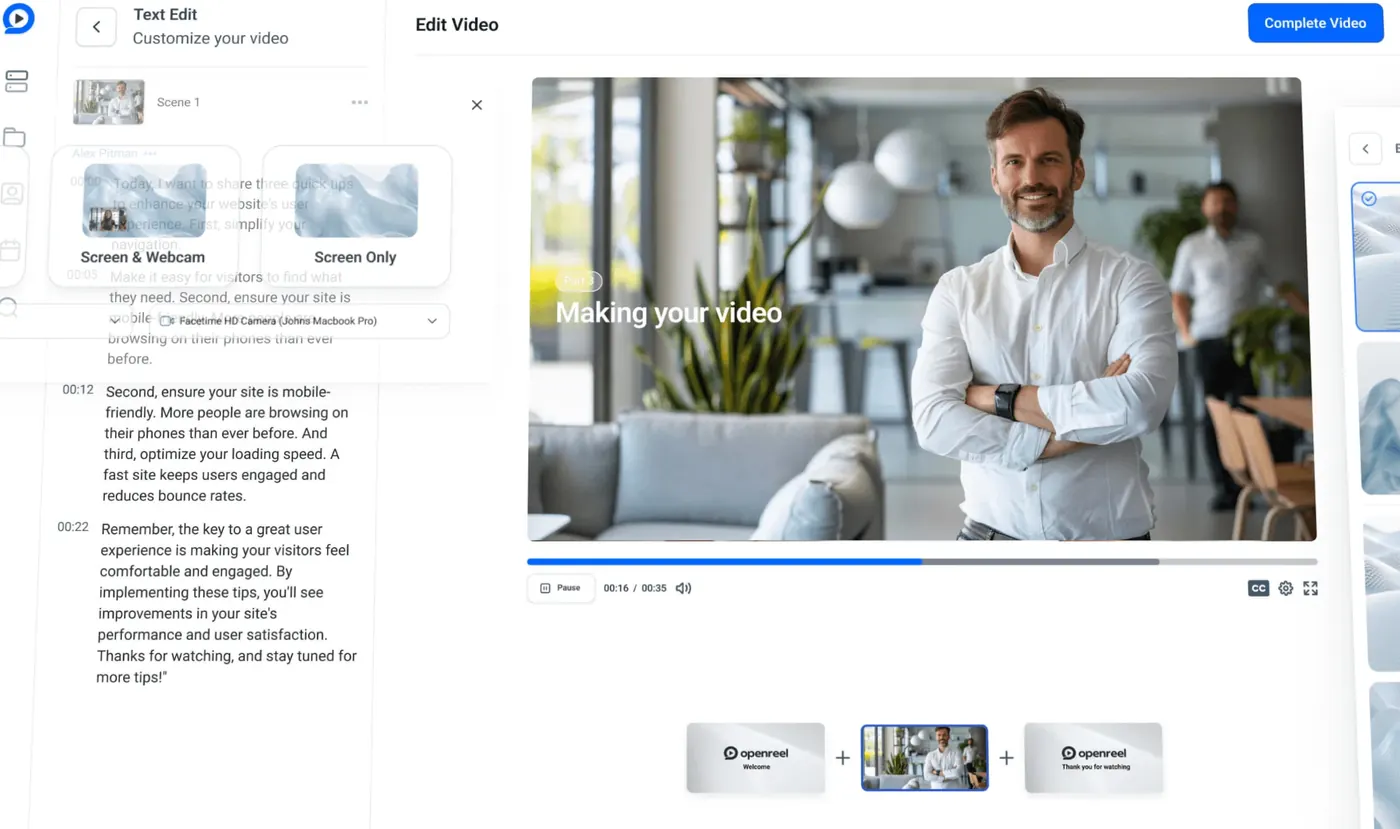Open the folder icon in sidebar
This screenshot has height=829, width=1400.
pyautogui.click(x=14, y=137)
